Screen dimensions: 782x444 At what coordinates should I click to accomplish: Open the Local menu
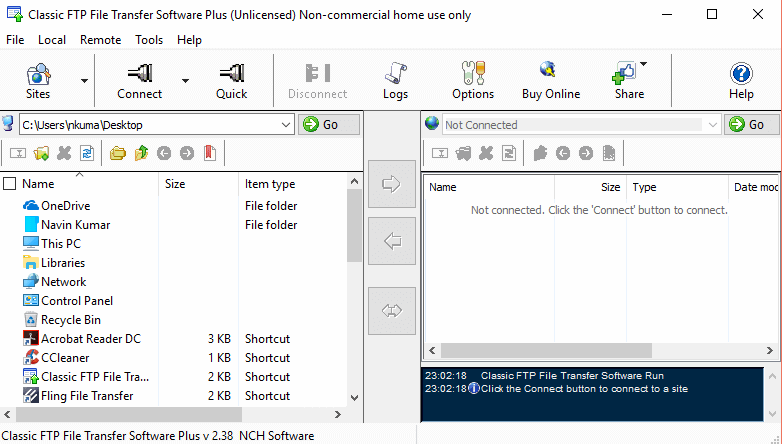pyautogui.click(x=52, y=40)
